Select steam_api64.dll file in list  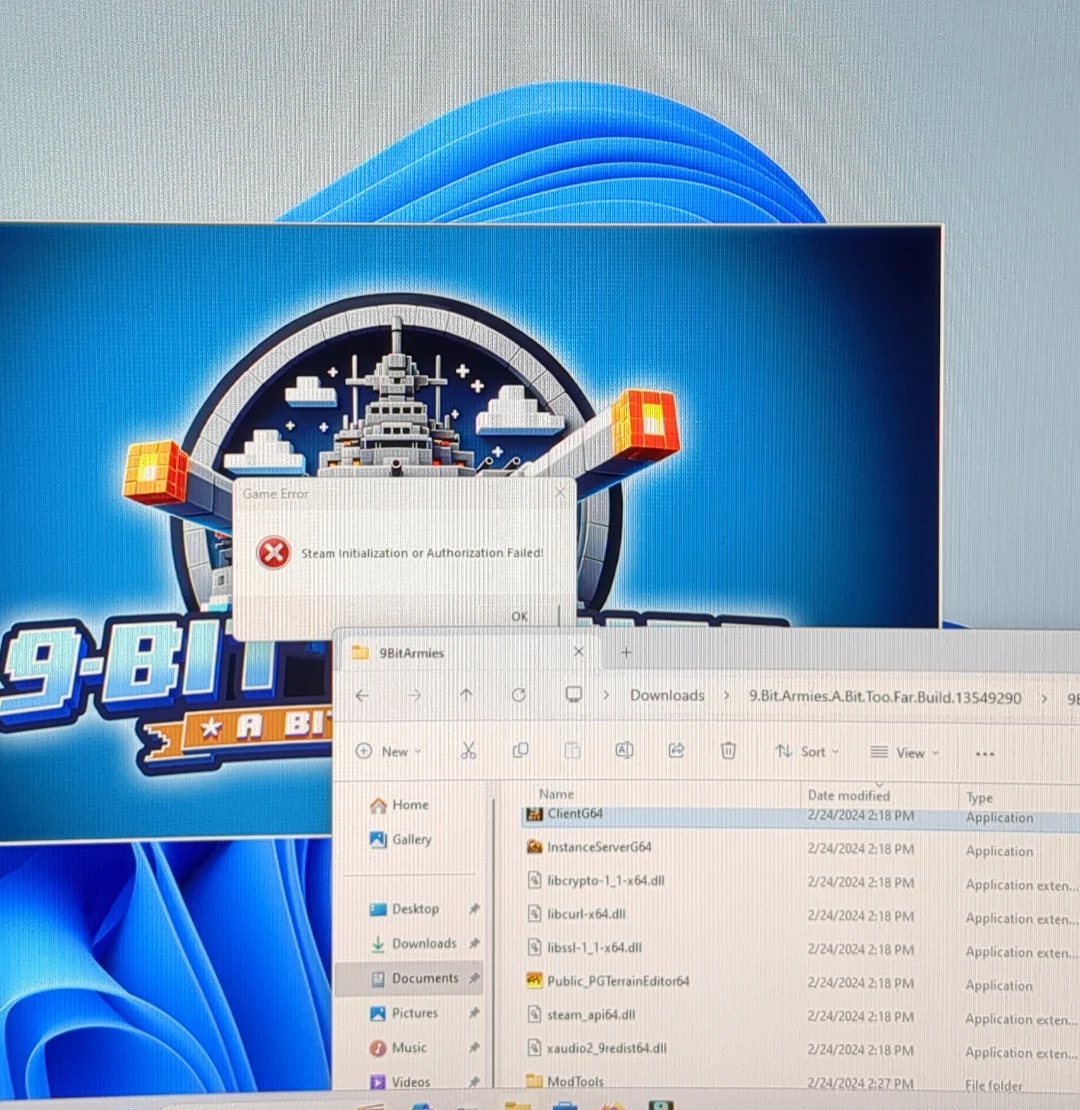[x=591, y=1015]
